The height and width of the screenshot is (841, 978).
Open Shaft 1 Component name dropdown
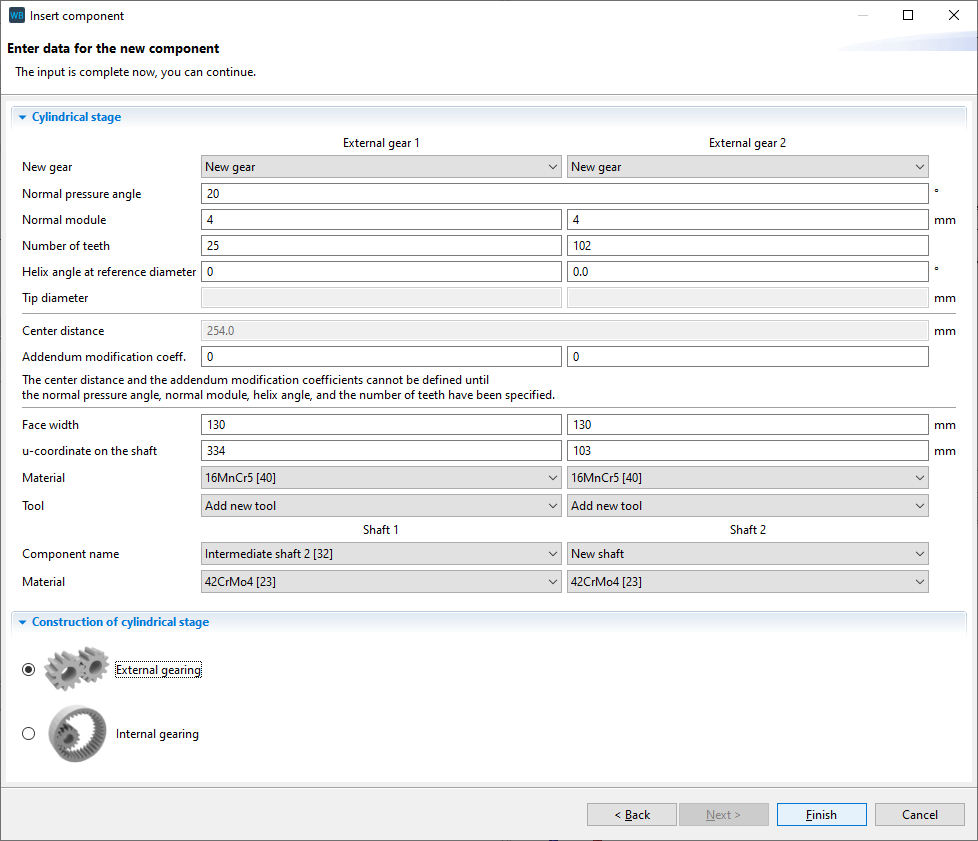click(381, 554)
